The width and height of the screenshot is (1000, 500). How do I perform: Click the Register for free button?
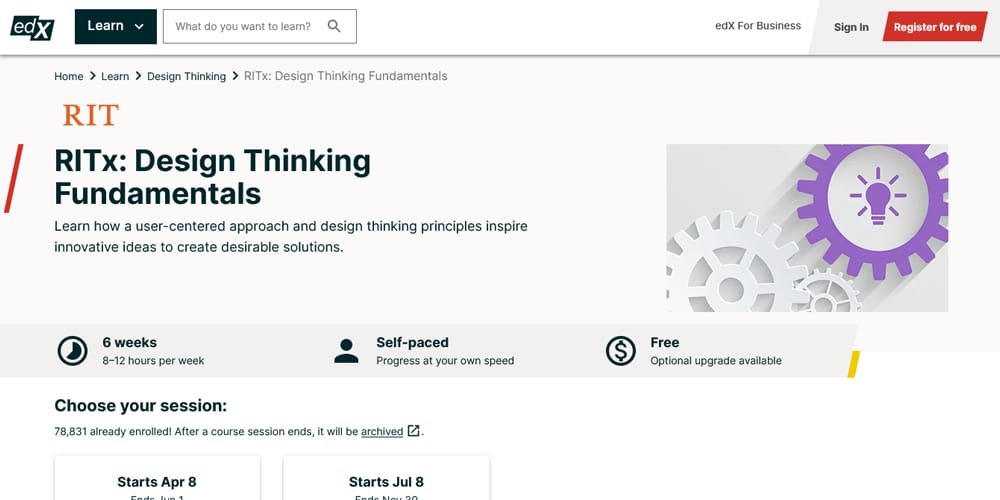(935, 27)
